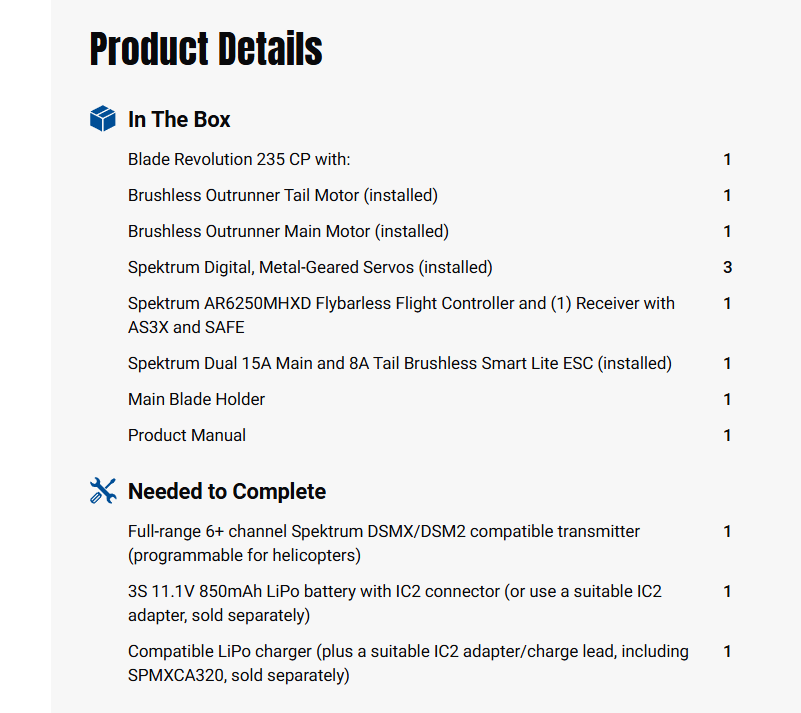The image size is (801, 713).
Task: Click Spektrum Digital Metal-Geared Servos entry
Action: coord(310,267)
